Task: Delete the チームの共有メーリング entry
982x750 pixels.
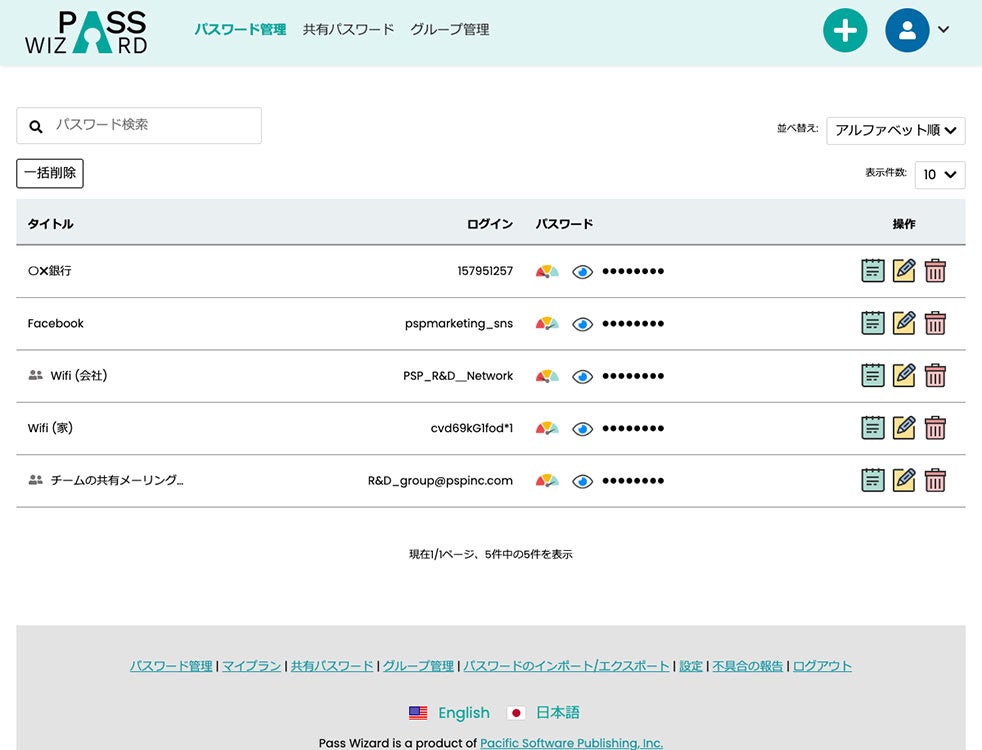Action: [935, 481]
